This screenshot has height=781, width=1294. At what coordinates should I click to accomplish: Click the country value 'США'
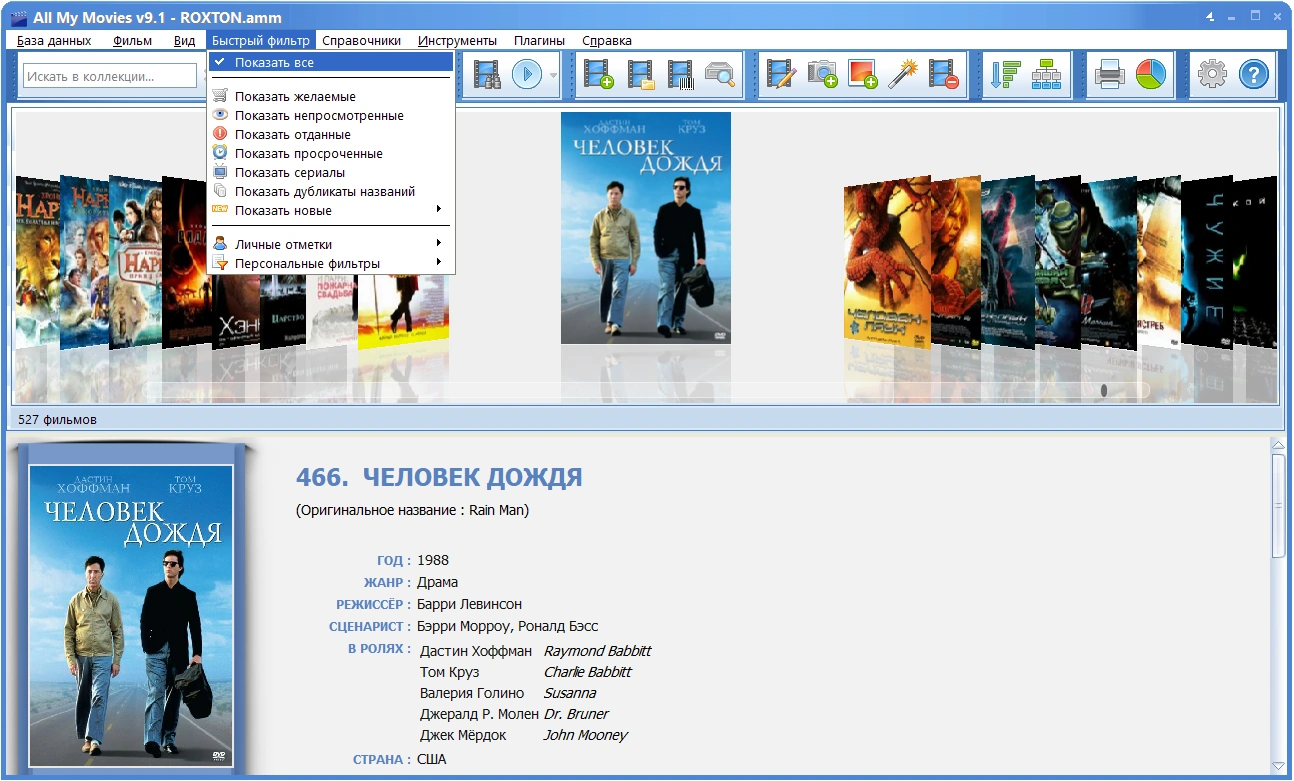(432, 760)
